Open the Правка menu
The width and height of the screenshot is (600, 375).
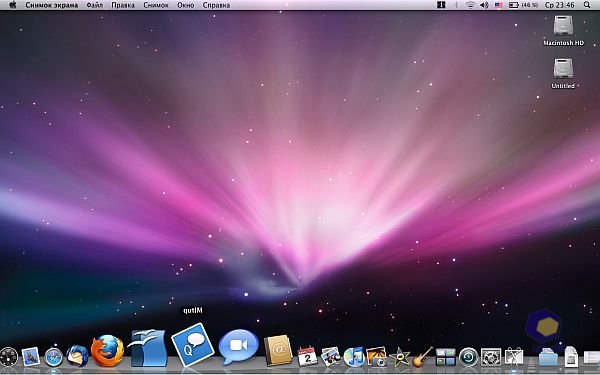[x=123, y=5]
